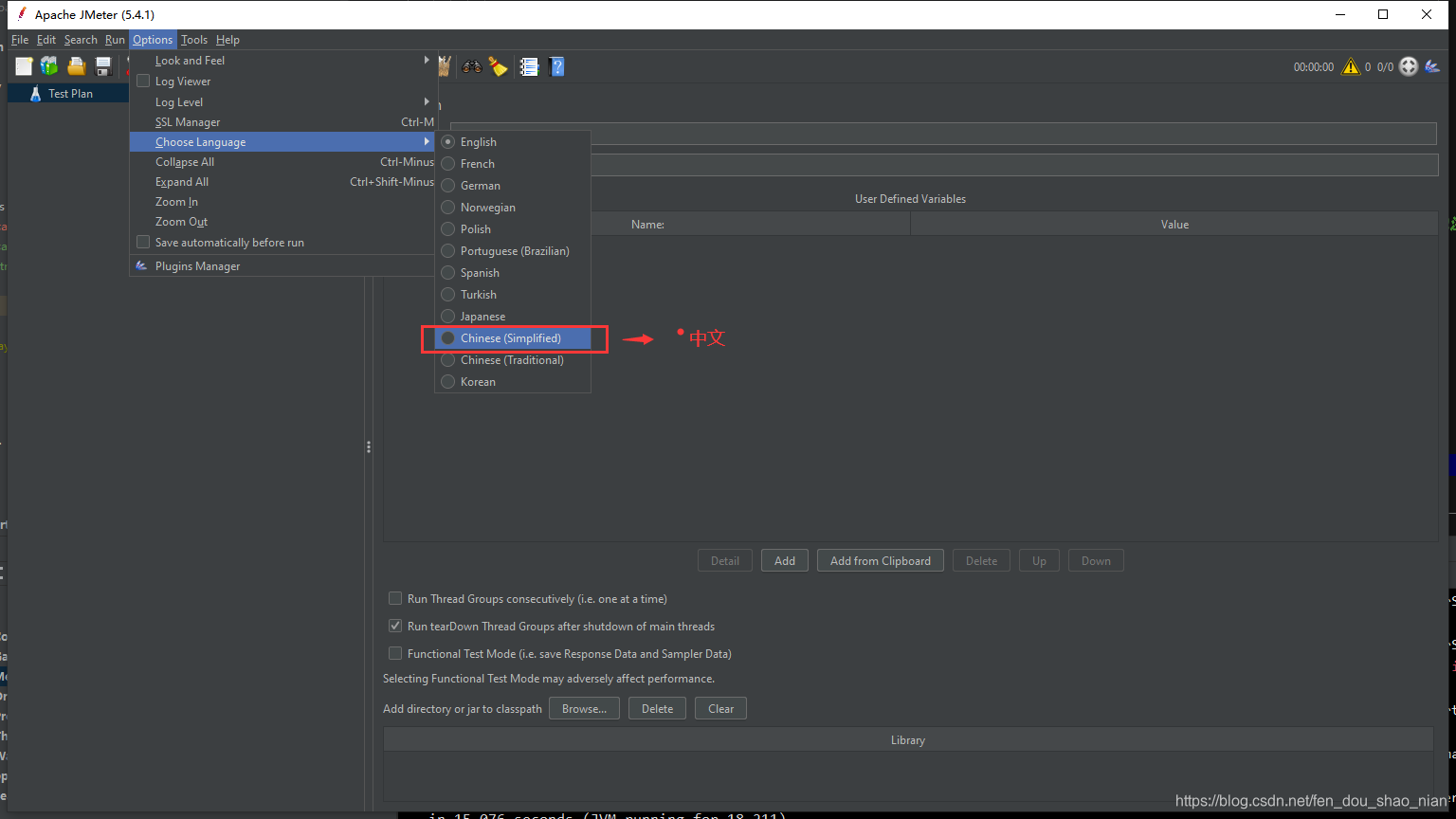Open SSL Manager from Options menu
This screenshot has width=1456, height=819.
click(x=282, y=122)
